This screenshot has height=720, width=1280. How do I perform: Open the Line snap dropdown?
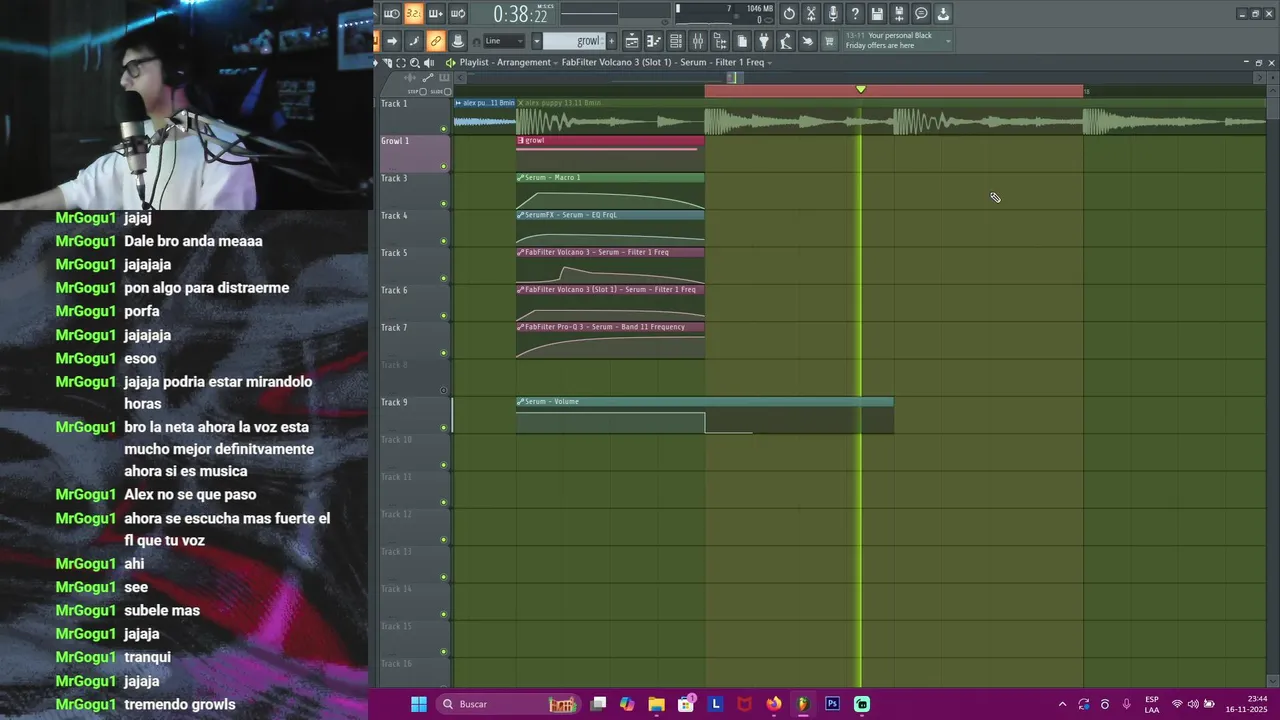point(504,41)
